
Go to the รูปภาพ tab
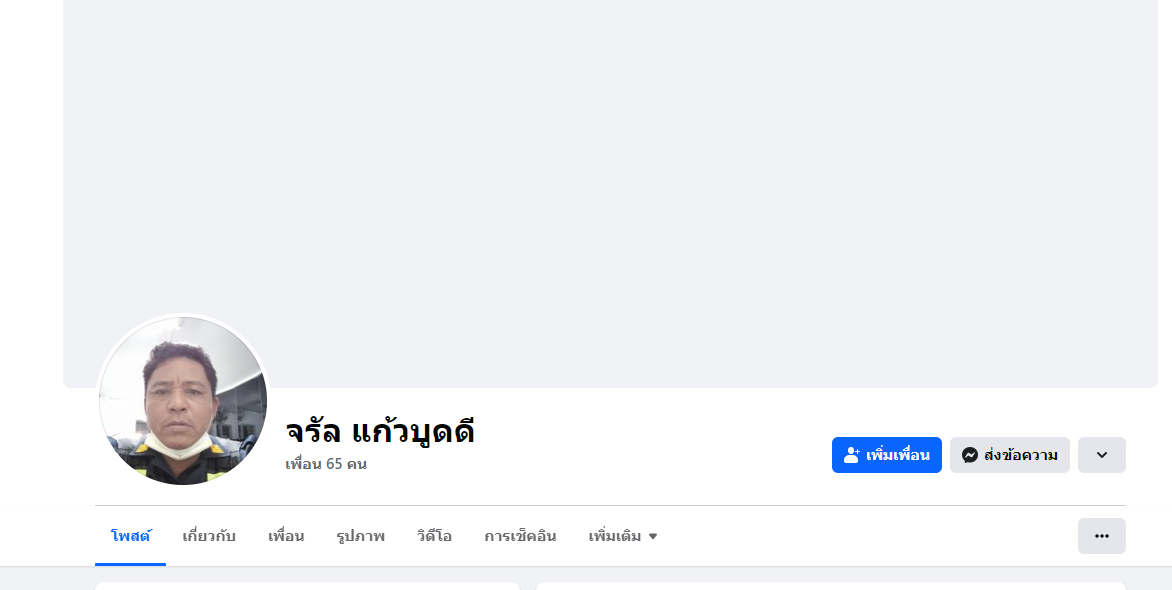click(360, 536)
